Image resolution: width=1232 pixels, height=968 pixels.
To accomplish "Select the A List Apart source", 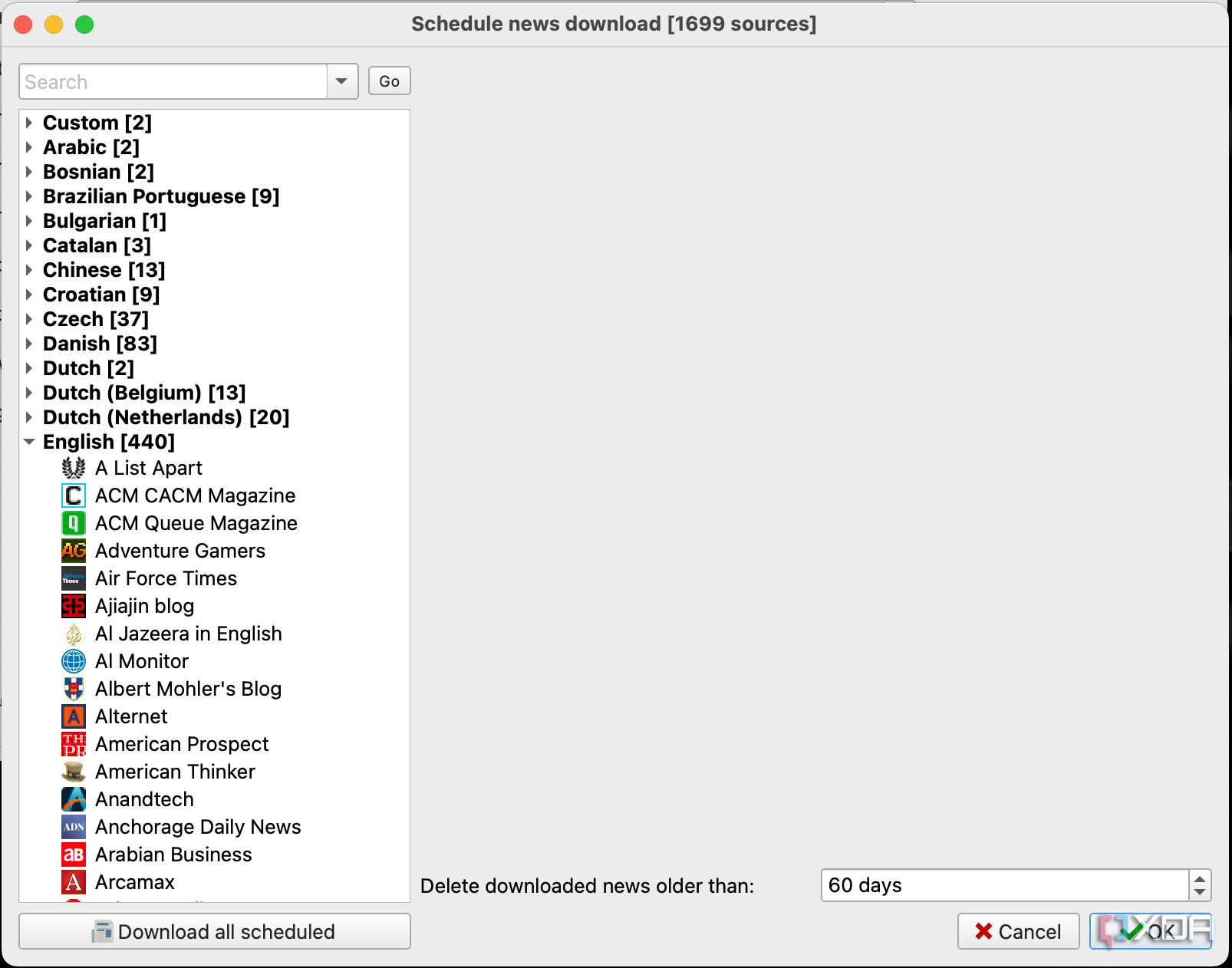I will [149, 468].
